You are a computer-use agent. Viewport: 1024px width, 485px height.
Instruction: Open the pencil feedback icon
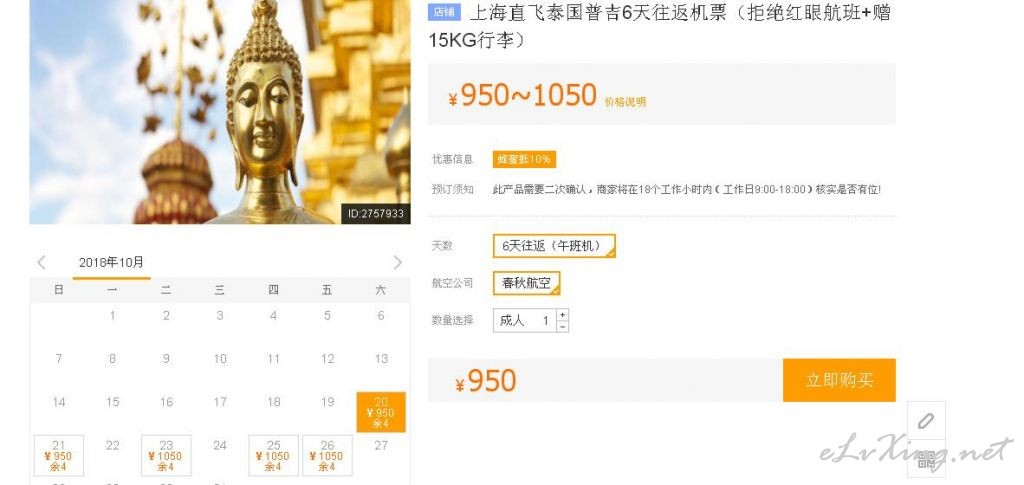tap(926, 420)
